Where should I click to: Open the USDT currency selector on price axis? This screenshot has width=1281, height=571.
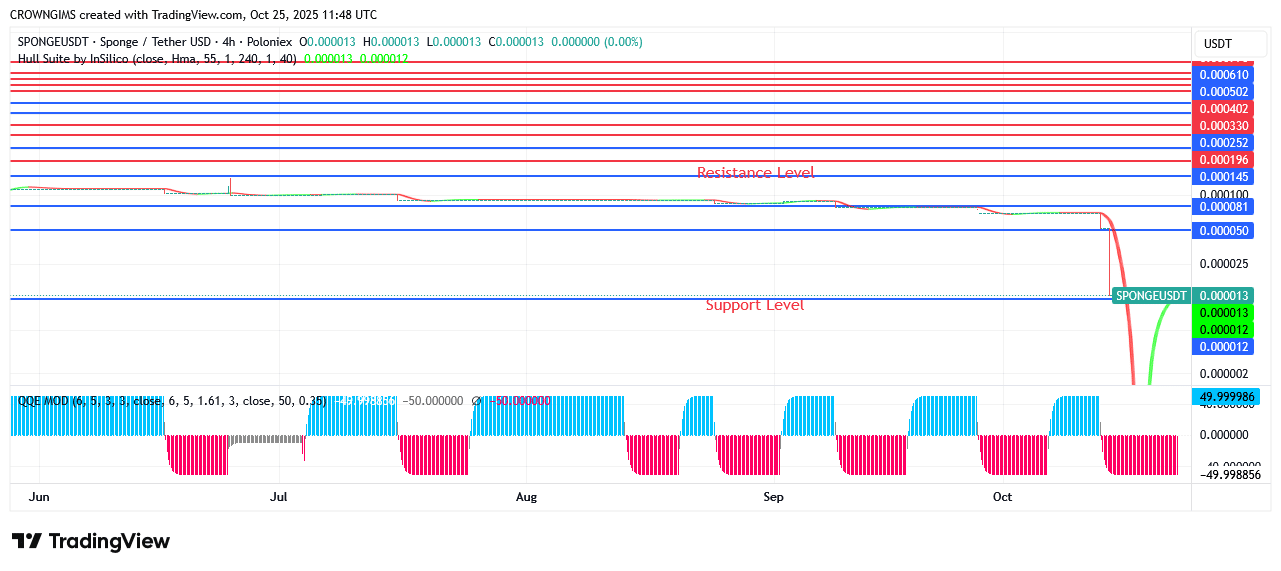1217,44
